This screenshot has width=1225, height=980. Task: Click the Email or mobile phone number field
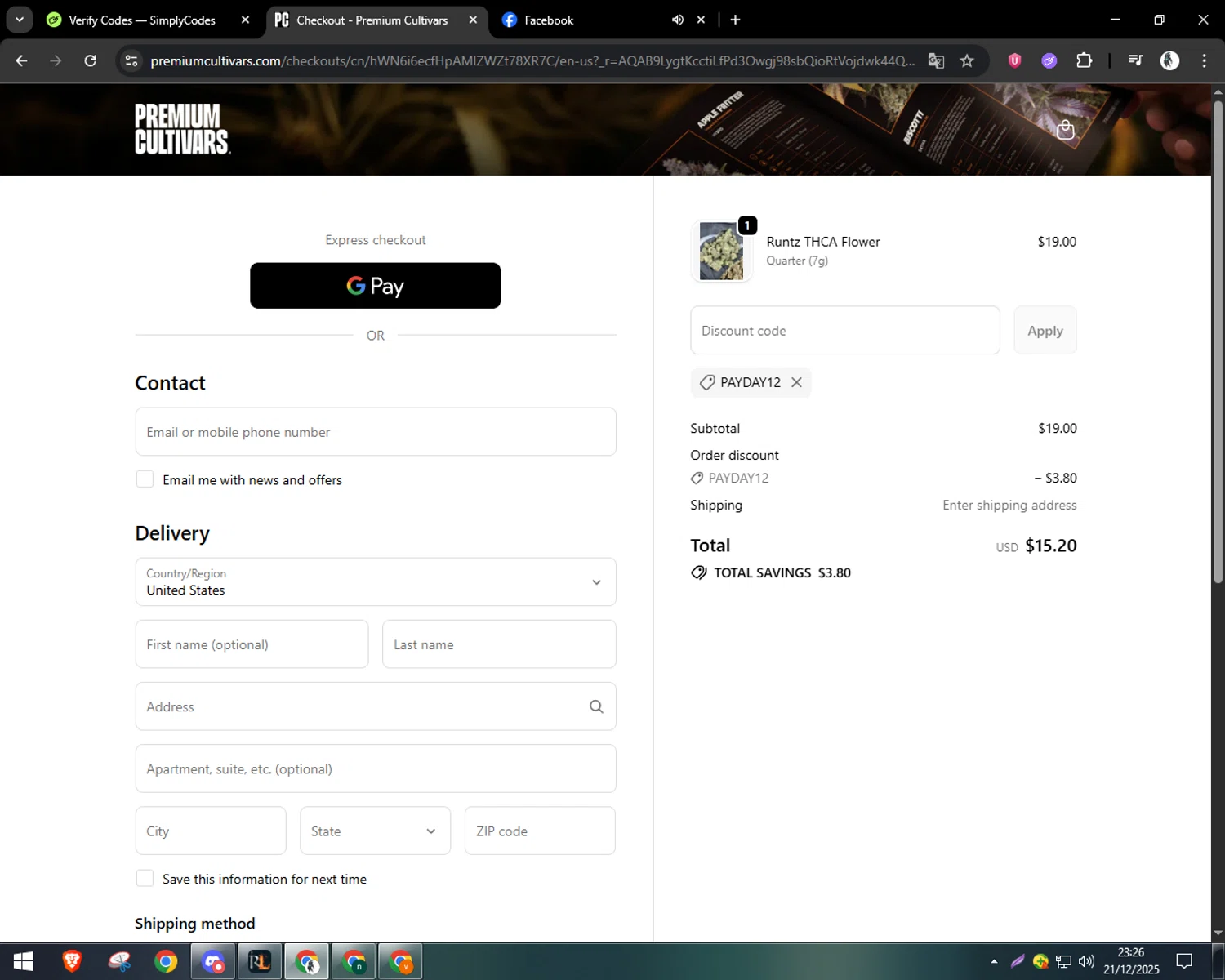click(x=376, y=432)
